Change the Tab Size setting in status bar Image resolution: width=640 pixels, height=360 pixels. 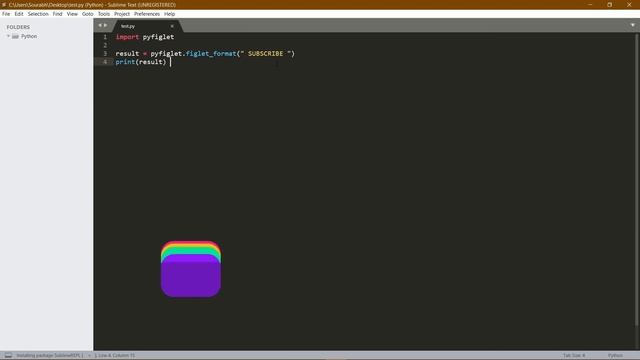574,356
